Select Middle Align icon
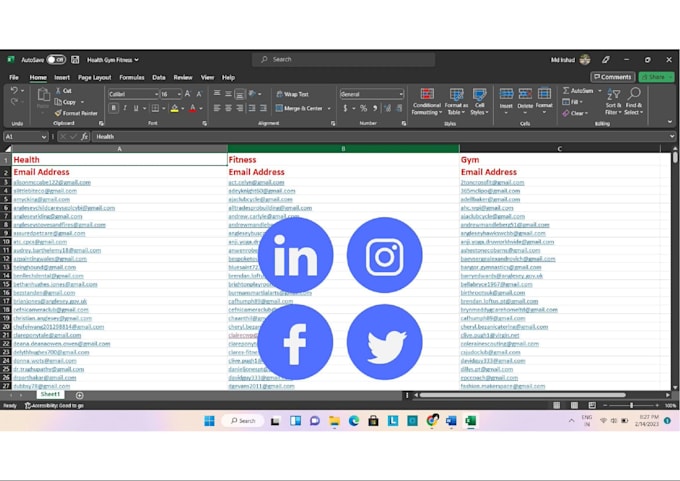Image resolution: width=680 pixels, height=481 pixels. click(228, 94)
